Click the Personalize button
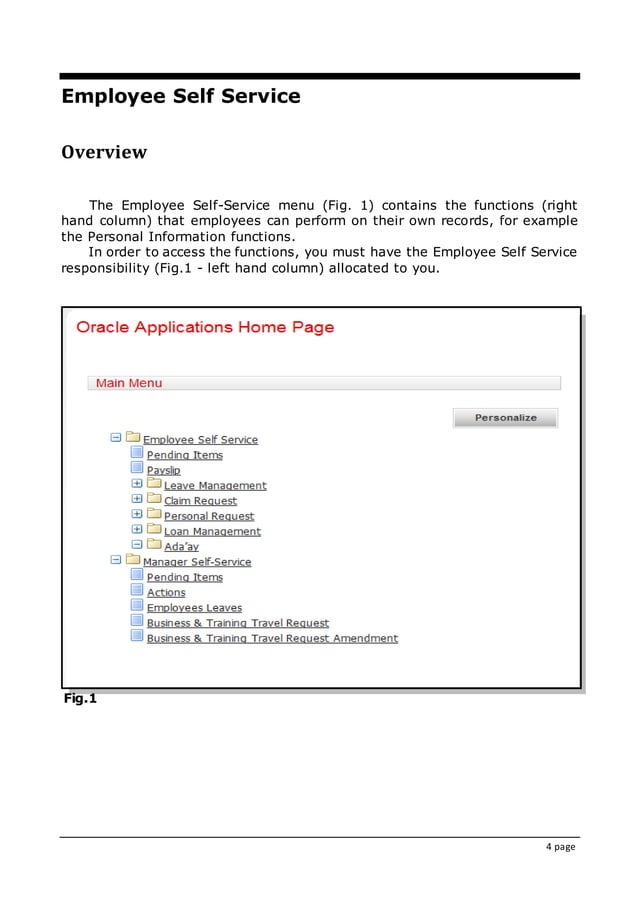Viewport: 638px width, 902px height. click(505, 418)
